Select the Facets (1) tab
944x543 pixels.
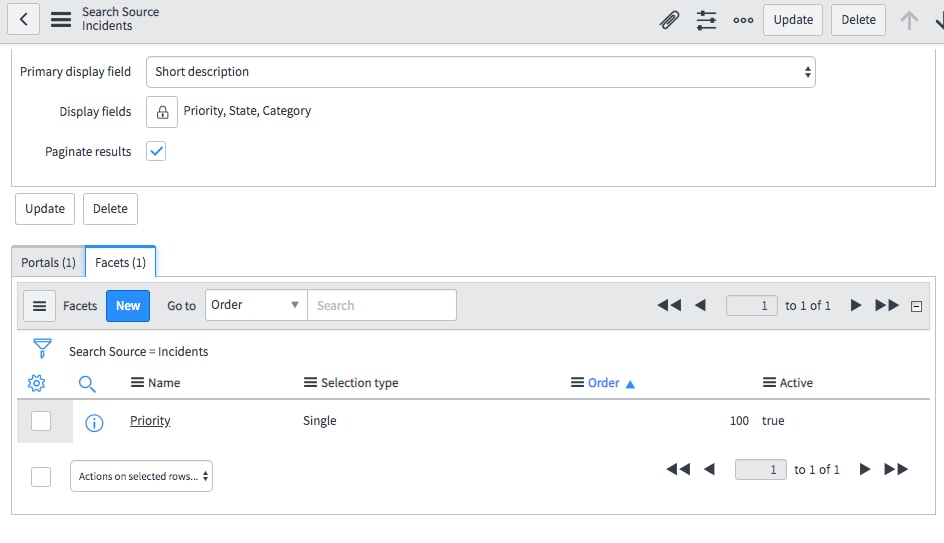120,263
